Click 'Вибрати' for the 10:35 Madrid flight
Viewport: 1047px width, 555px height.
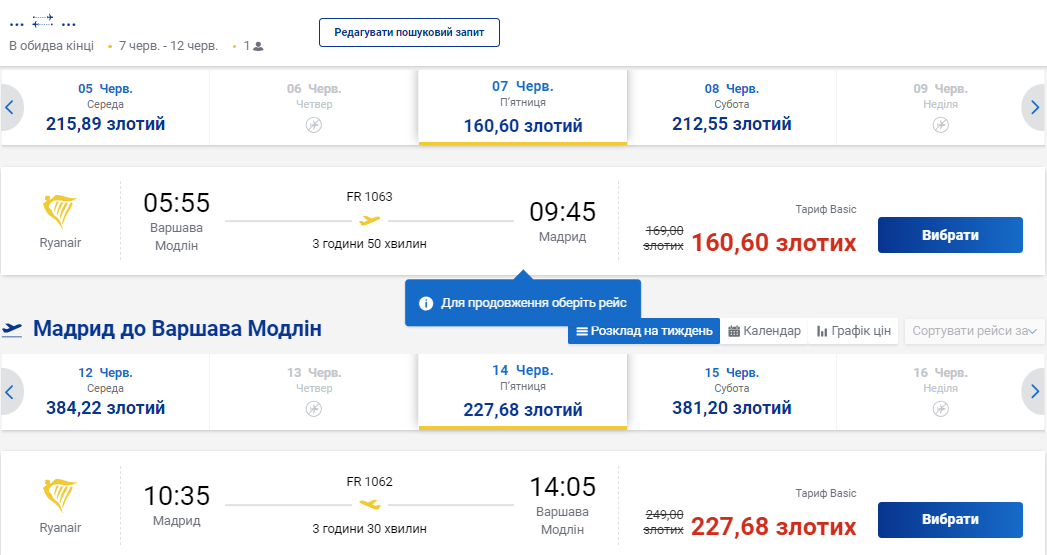(949, 520)
